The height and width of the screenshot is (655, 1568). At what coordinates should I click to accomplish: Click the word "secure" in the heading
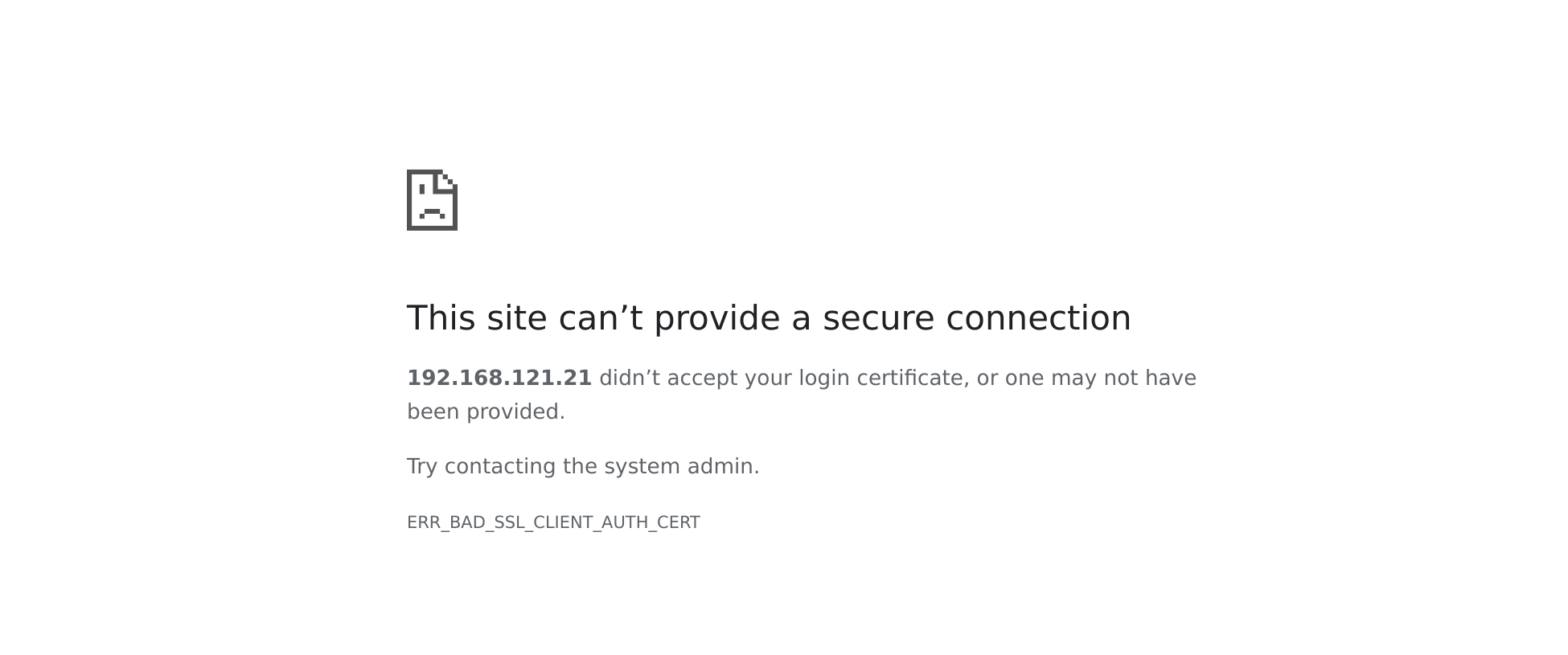pyautogui.click(x=878, y=318)
